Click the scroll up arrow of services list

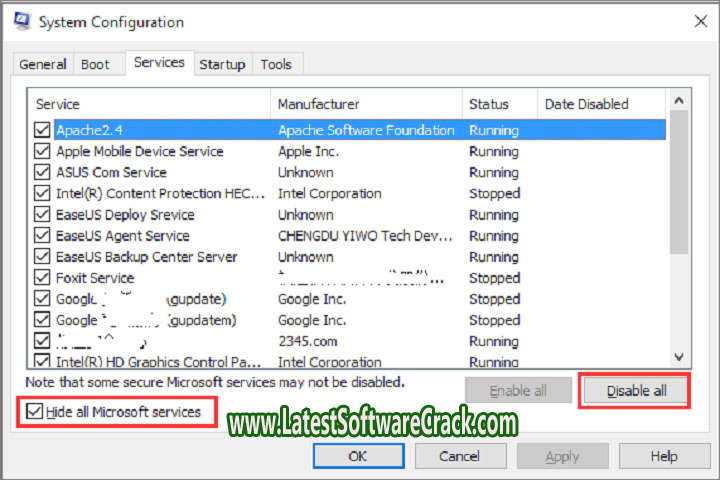coord(680,100)
